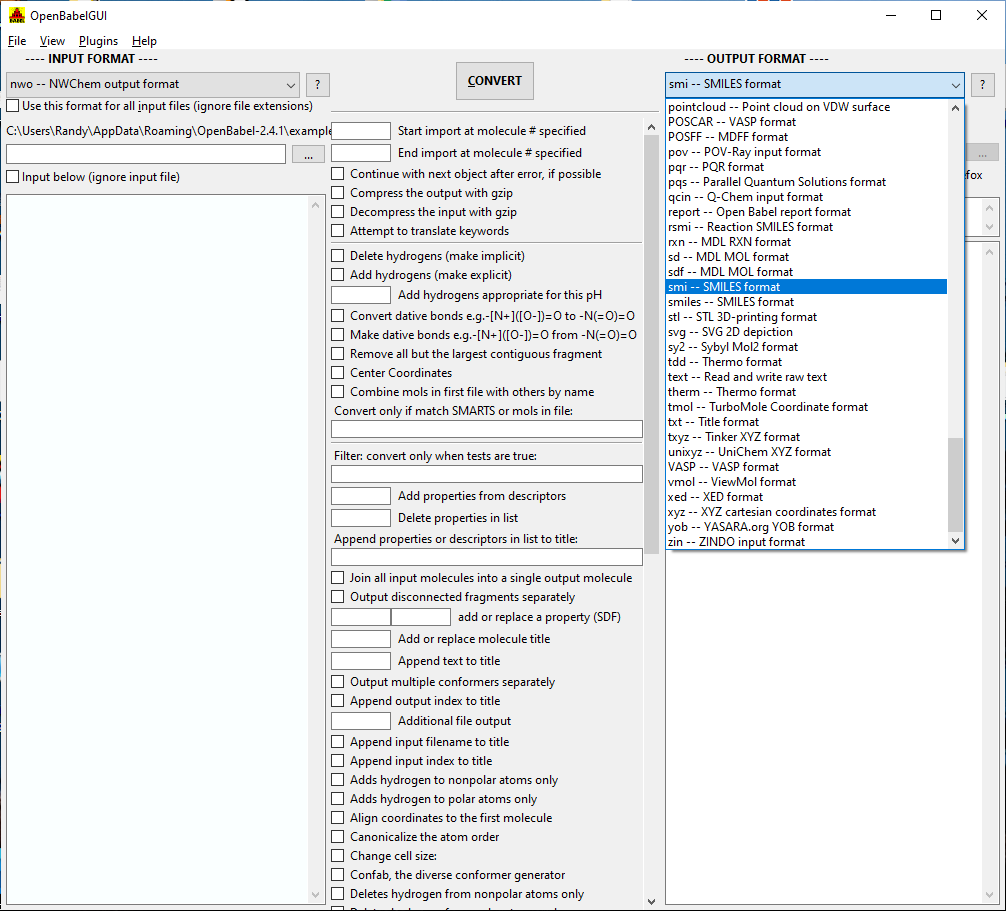1006x911 pixels.
Task: Select 'xyz -- XYZ cartesian coordinates format'
Action: point(806,512)
